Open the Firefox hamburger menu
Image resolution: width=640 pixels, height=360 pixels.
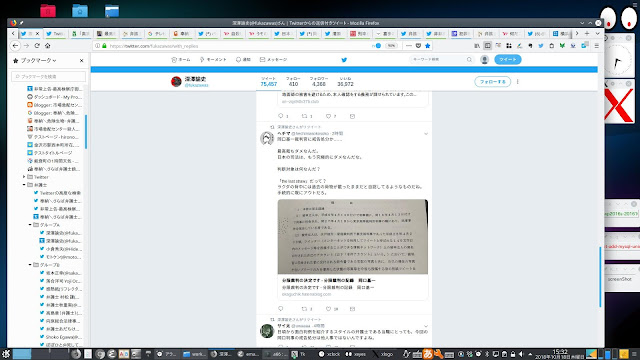click(596, 46)
